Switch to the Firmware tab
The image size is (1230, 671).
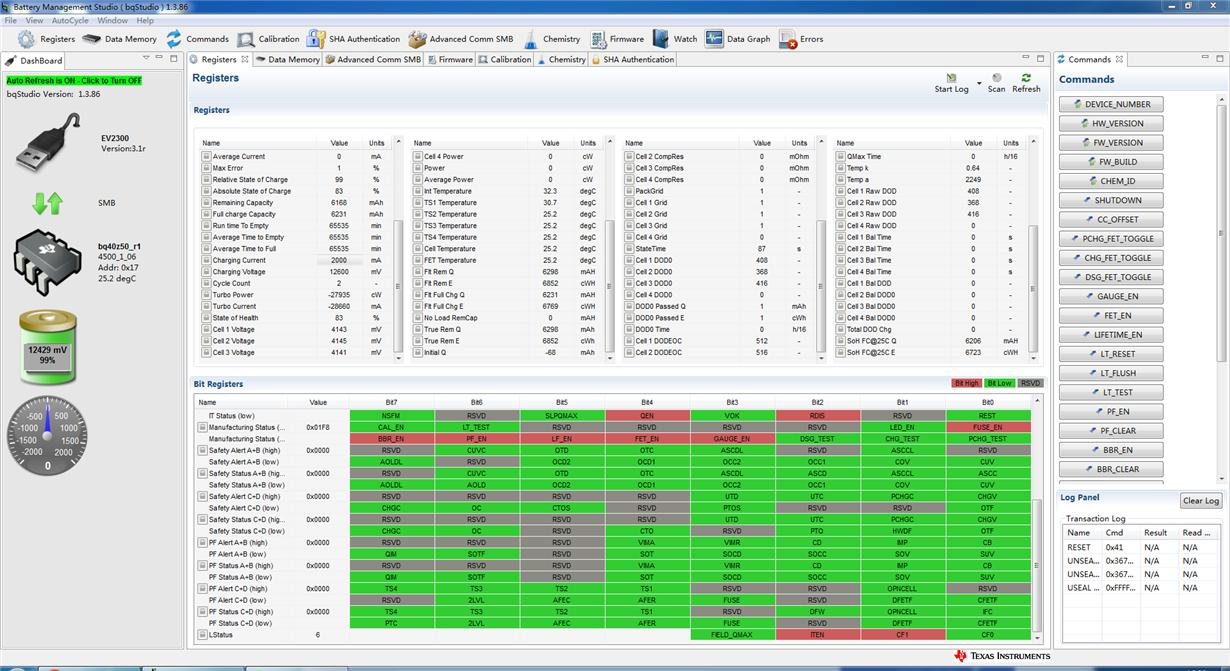tap(449, 60)
